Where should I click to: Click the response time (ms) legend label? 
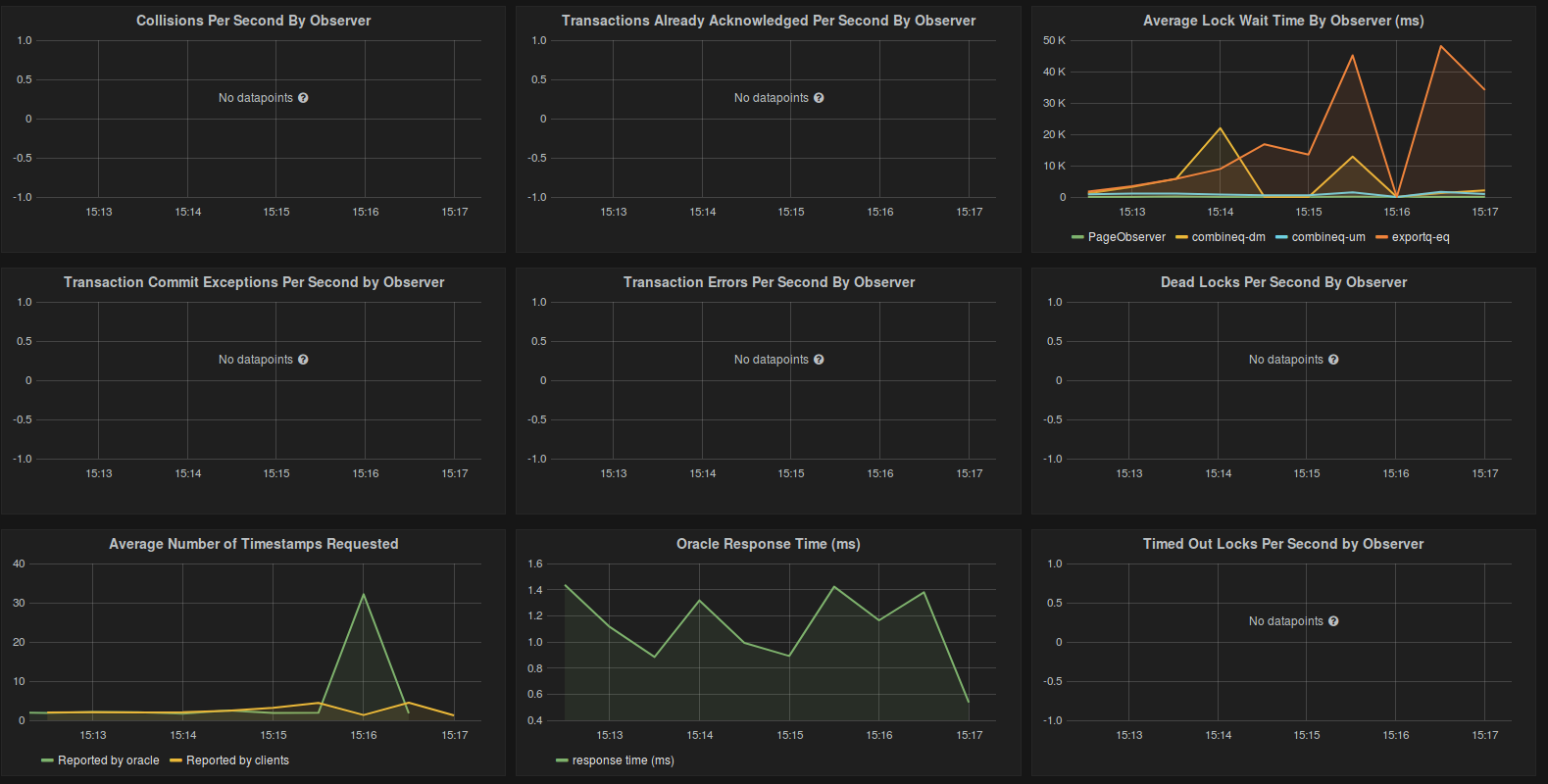click(623, 760)
